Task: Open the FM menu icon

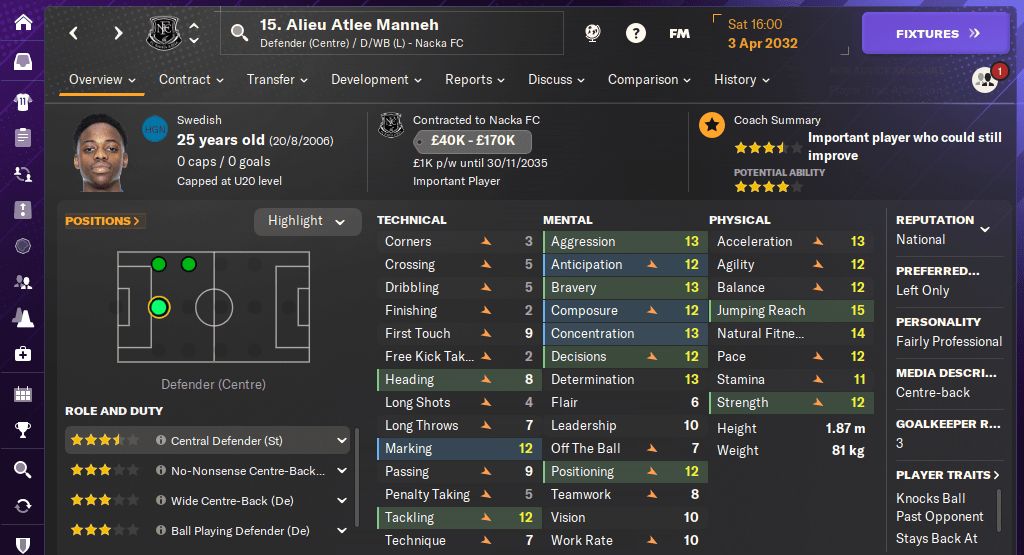Action: coord(679,33)
